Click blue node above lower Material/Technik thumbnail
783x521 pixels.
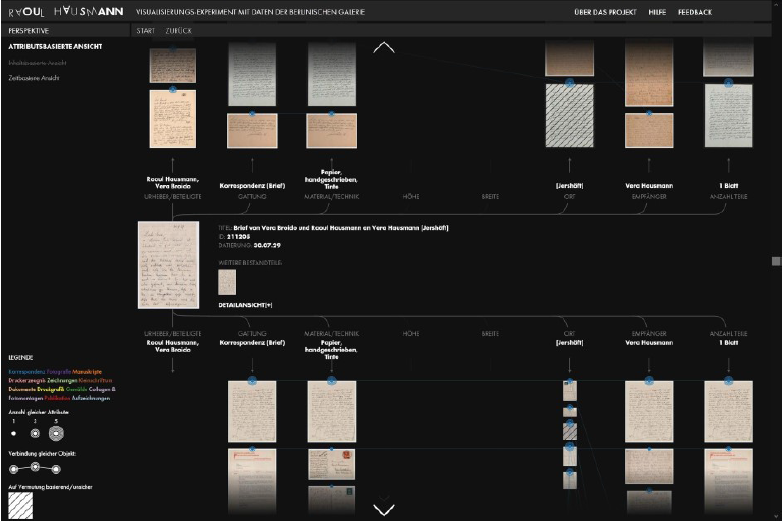(x=331, y=381)
